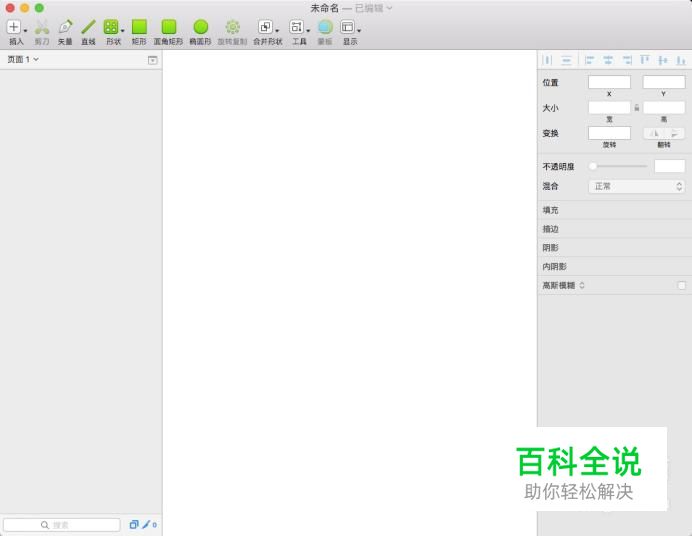
Task: Enable the 高斯模糊 blur checkbox
Action: click(x=681, y=285)
